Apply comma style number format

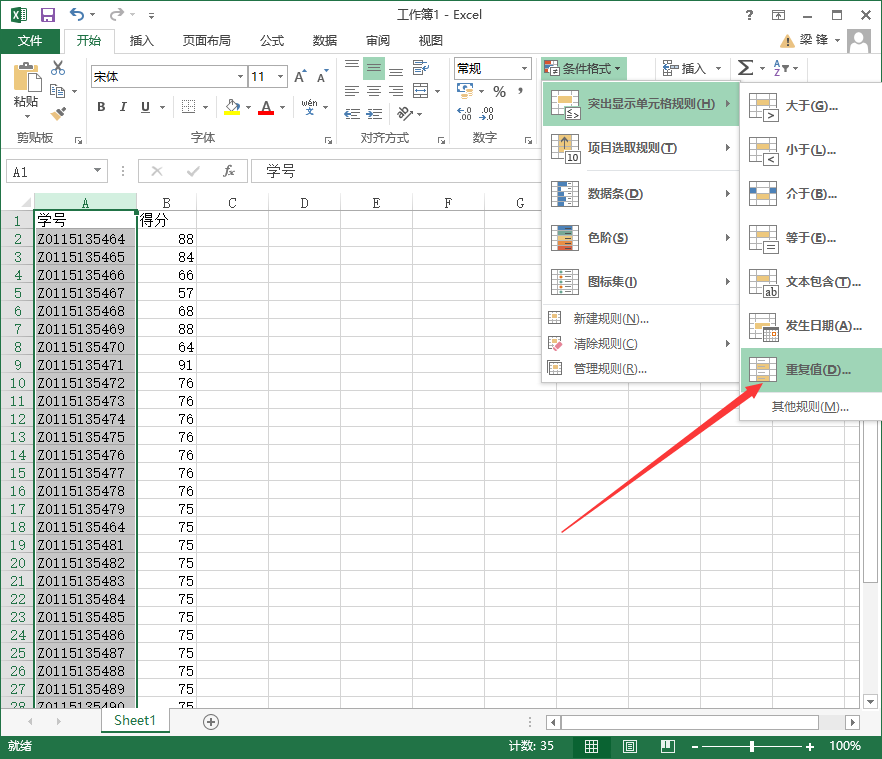click(520, 91)
